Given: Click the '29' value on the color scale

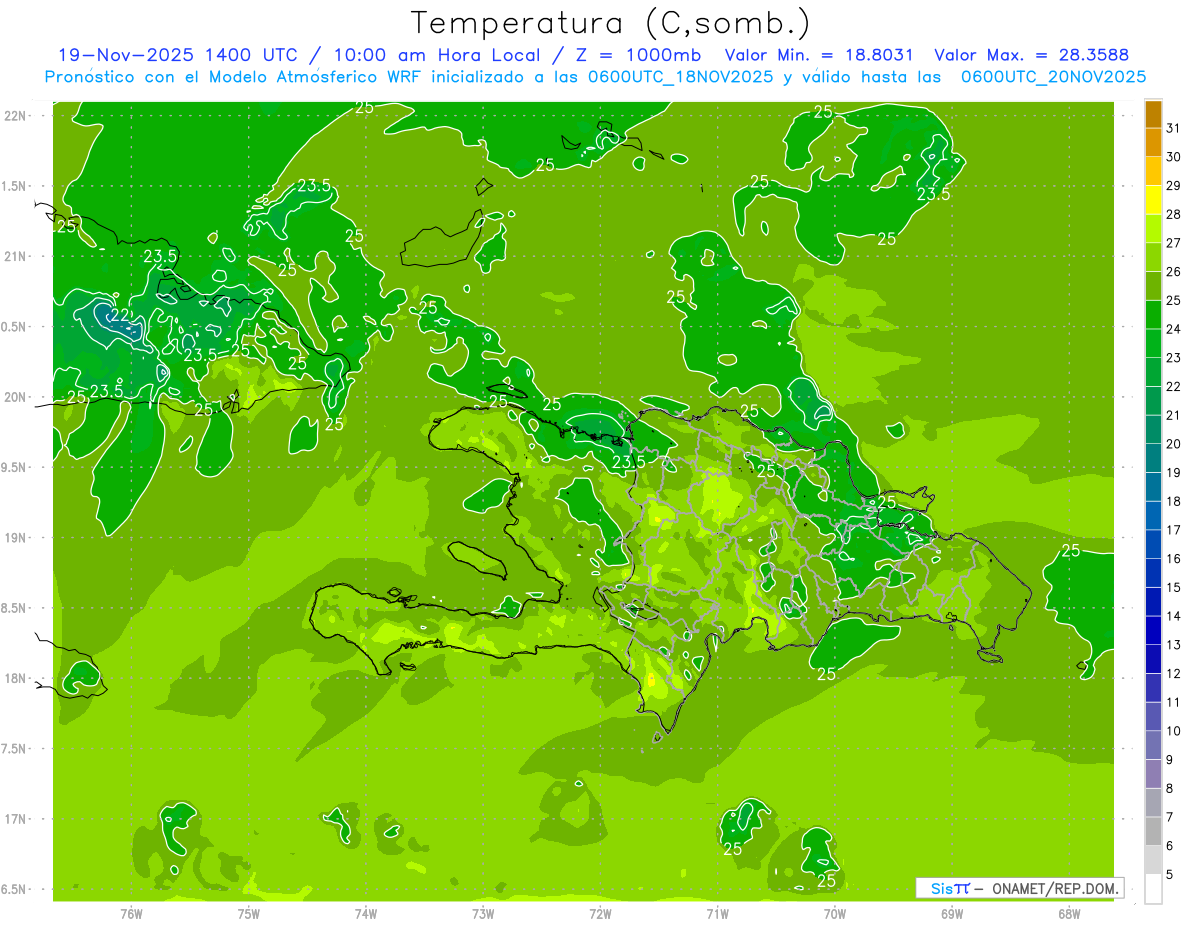Looking at the screenshot, I should [x=1174, y=186].
